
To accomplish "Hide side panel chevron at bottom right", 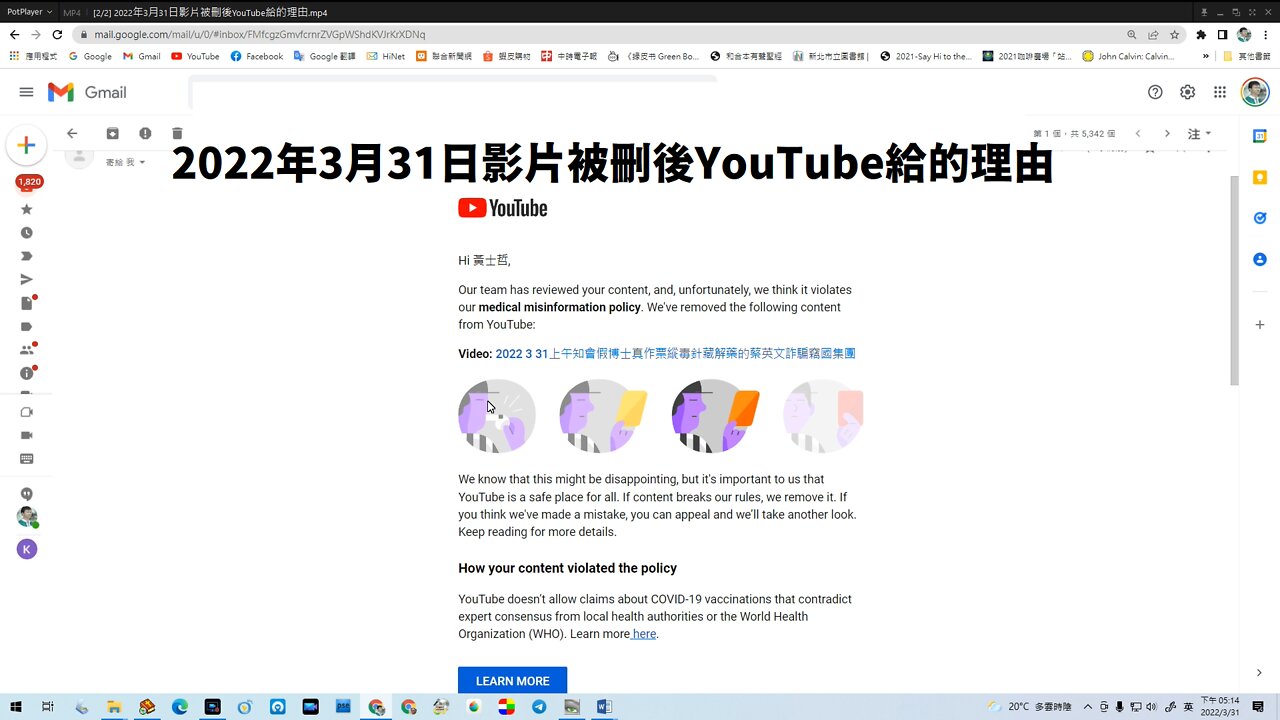I will pos(1260,673).
